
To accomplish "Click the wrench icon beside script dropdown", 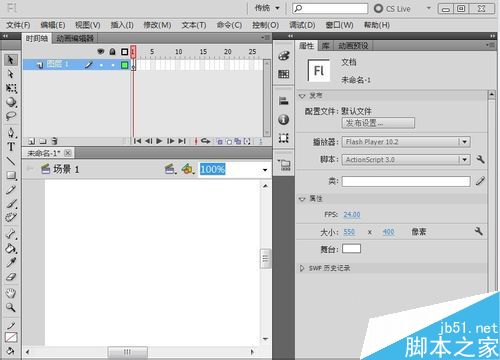I will (x=480, y=159).
